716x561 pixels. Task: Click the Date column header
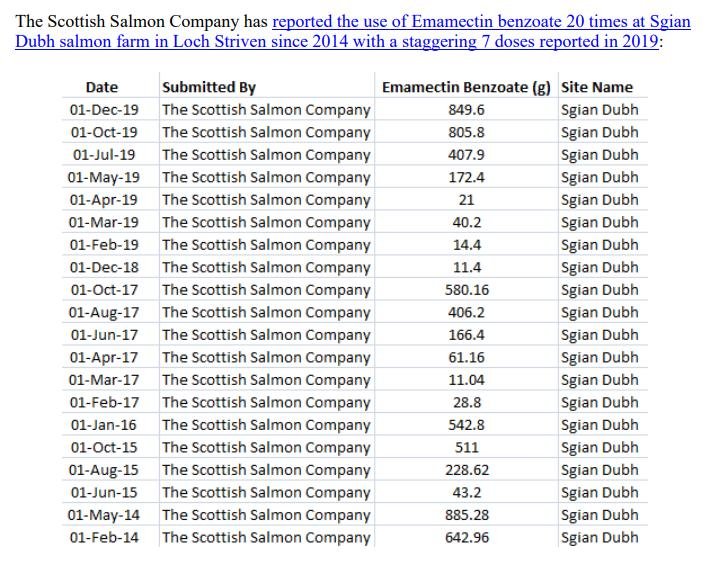(102, 87)
